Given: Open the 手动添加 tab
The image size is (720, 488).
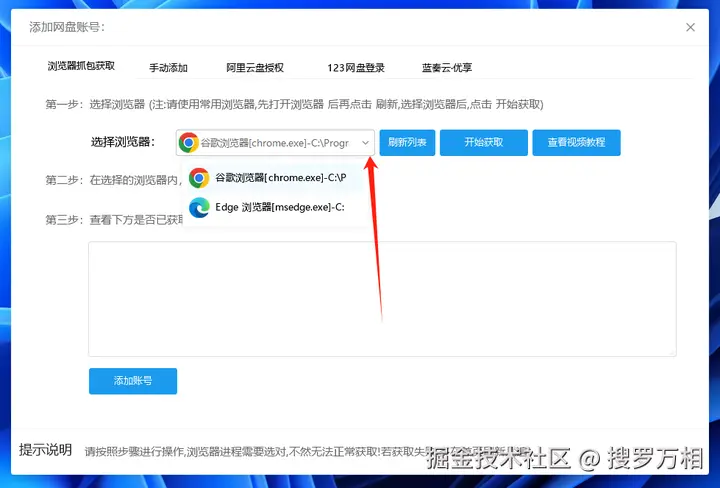Looking at the screenshot, I should click(168, 68).
